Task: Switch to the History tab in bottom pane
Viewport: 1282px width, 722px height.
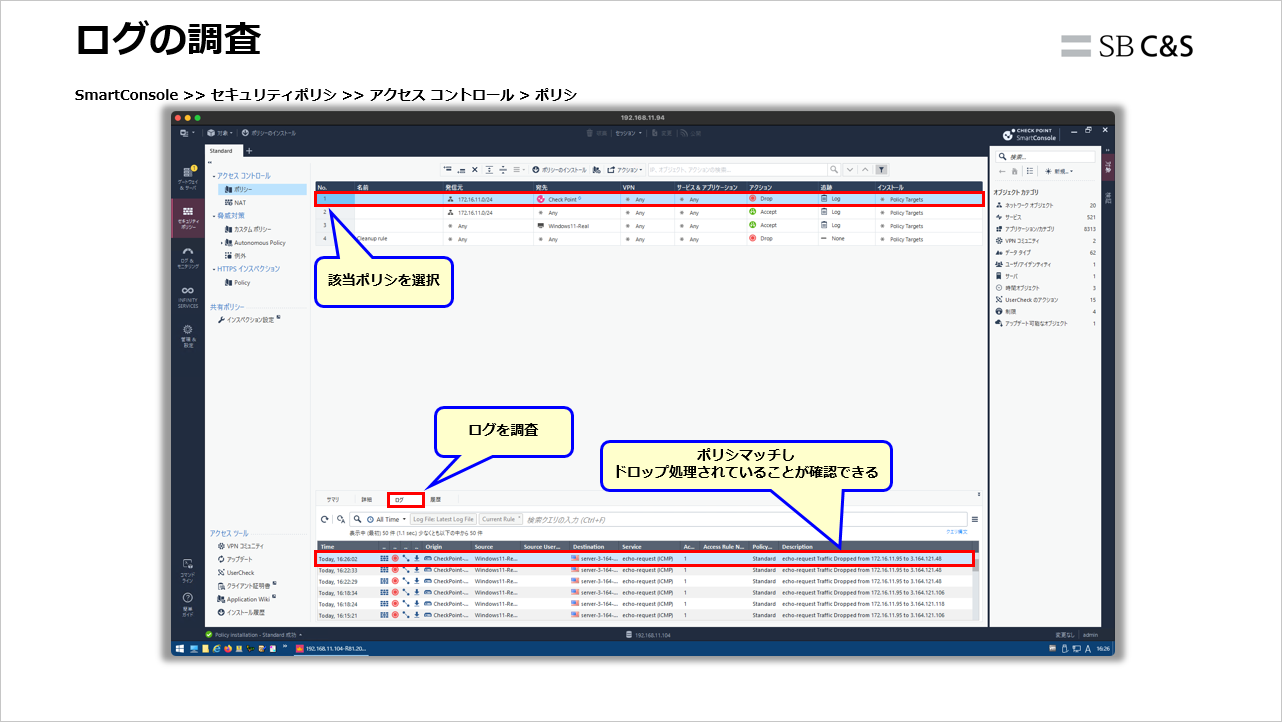Action: pos(434,498)
